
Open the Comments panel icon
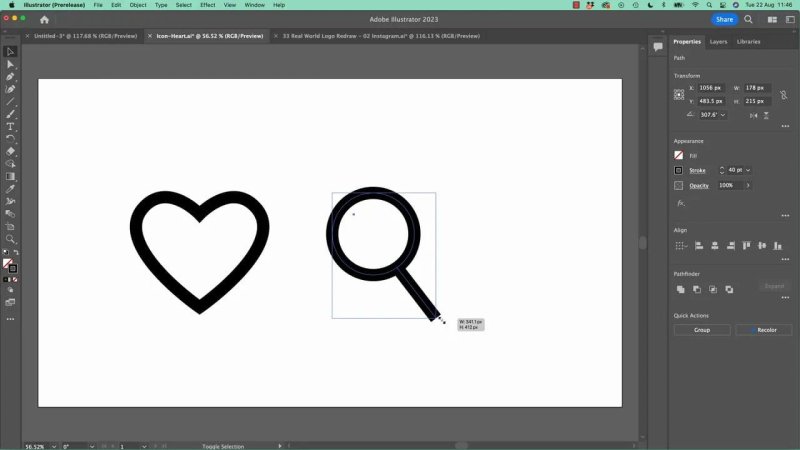[658, 47]
